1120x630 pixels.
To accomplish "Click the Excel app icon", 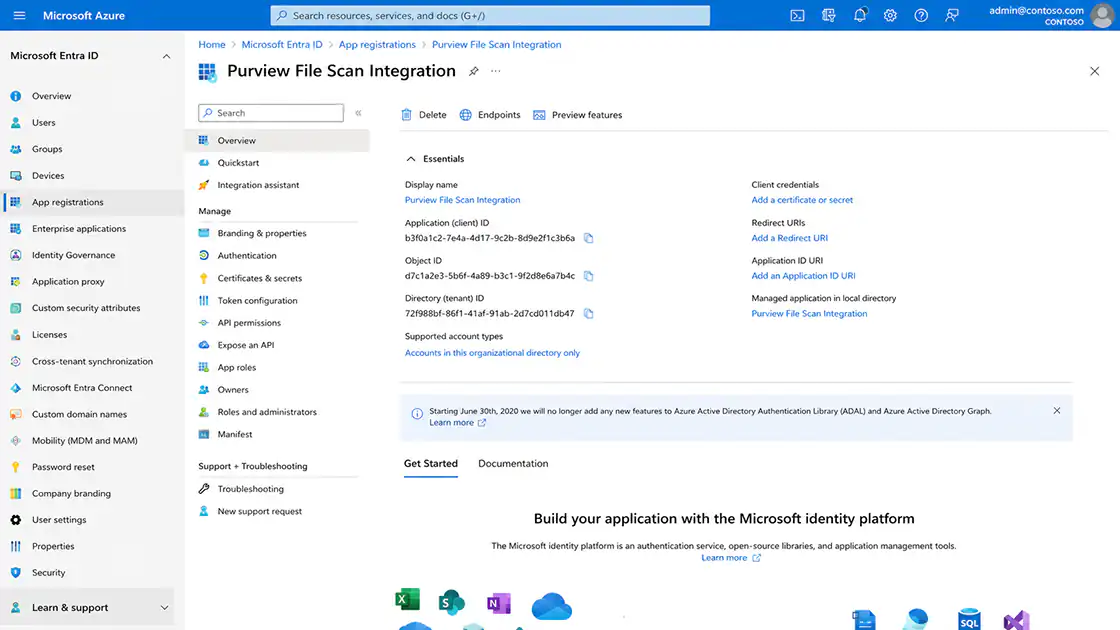I will [407, 599].
